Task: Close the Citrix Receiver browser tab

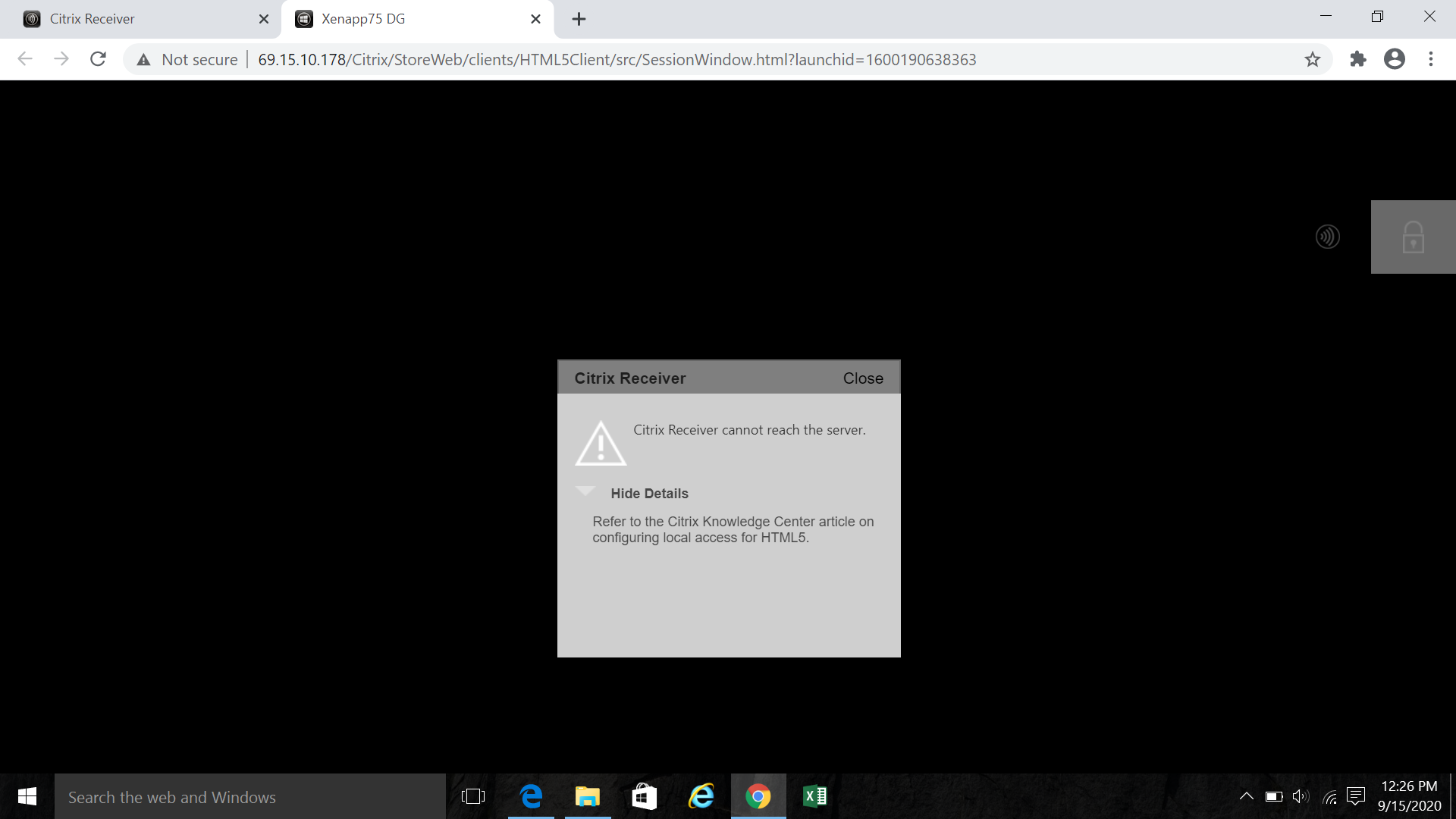Action: (263, 19)
